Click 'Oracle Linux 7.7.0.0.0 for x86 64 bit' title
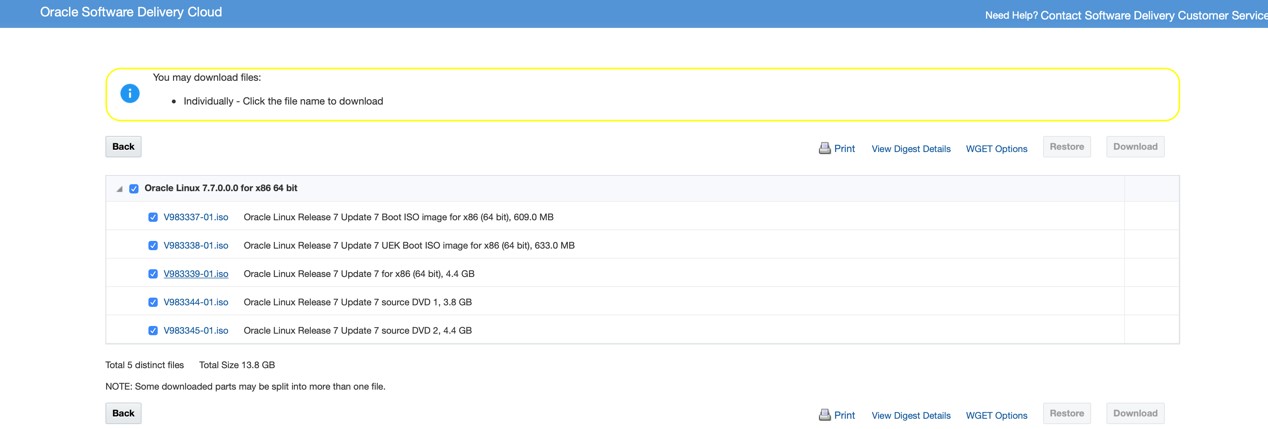Viewport: 1268px width, 429px height. click(x=221, y=188)
